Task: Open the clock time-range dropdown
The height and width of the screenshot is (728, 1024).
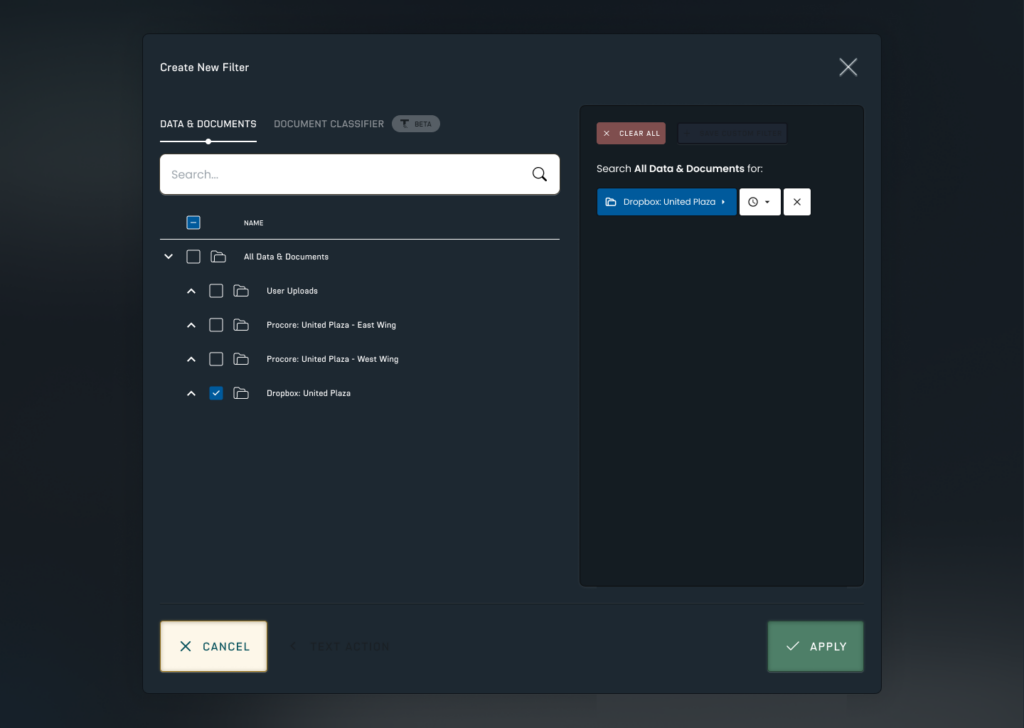Action: pos(759,202)
